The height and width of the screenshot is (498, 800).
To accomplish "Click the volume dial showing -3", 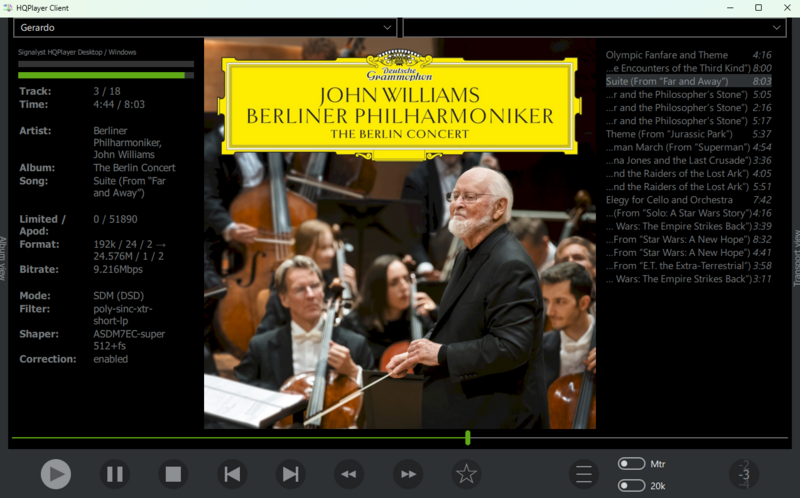I will point(743,474).
